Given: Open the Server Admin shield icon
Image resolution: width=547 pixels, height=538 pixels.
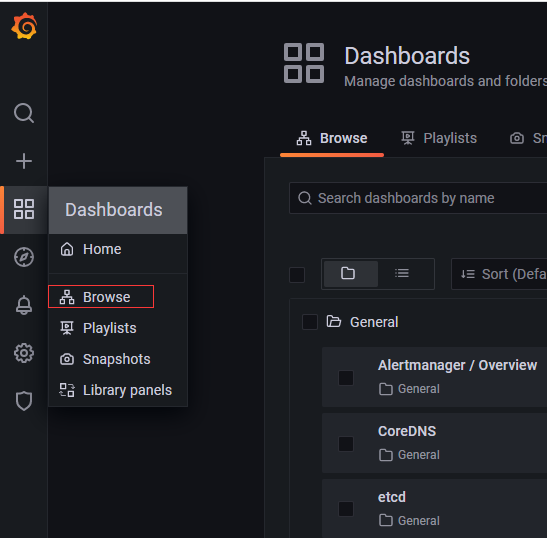Looking at the screenshot, I should (x=24, y=401).
